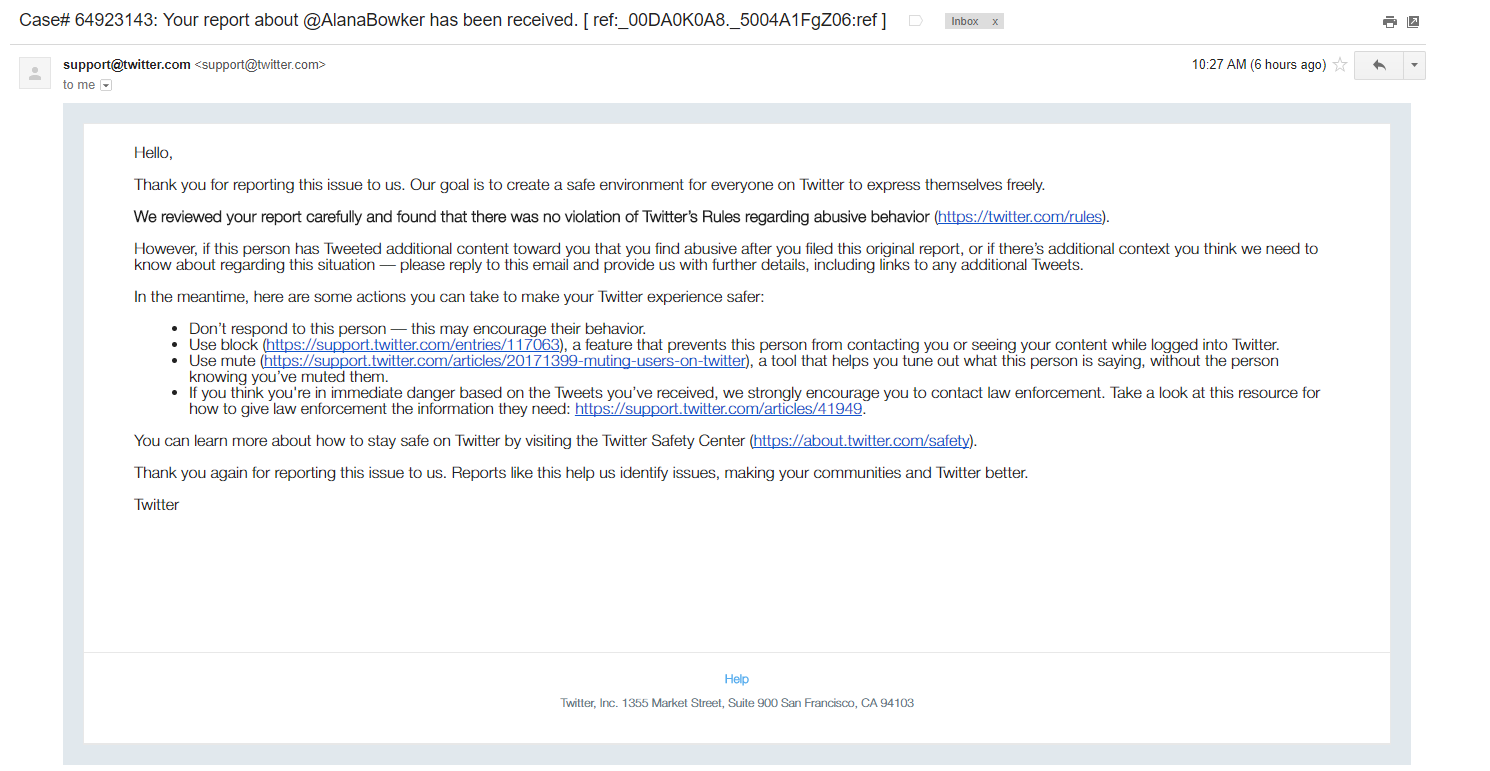
Task: Toggle the importance marker beside the subject
Action: point(915,21)
